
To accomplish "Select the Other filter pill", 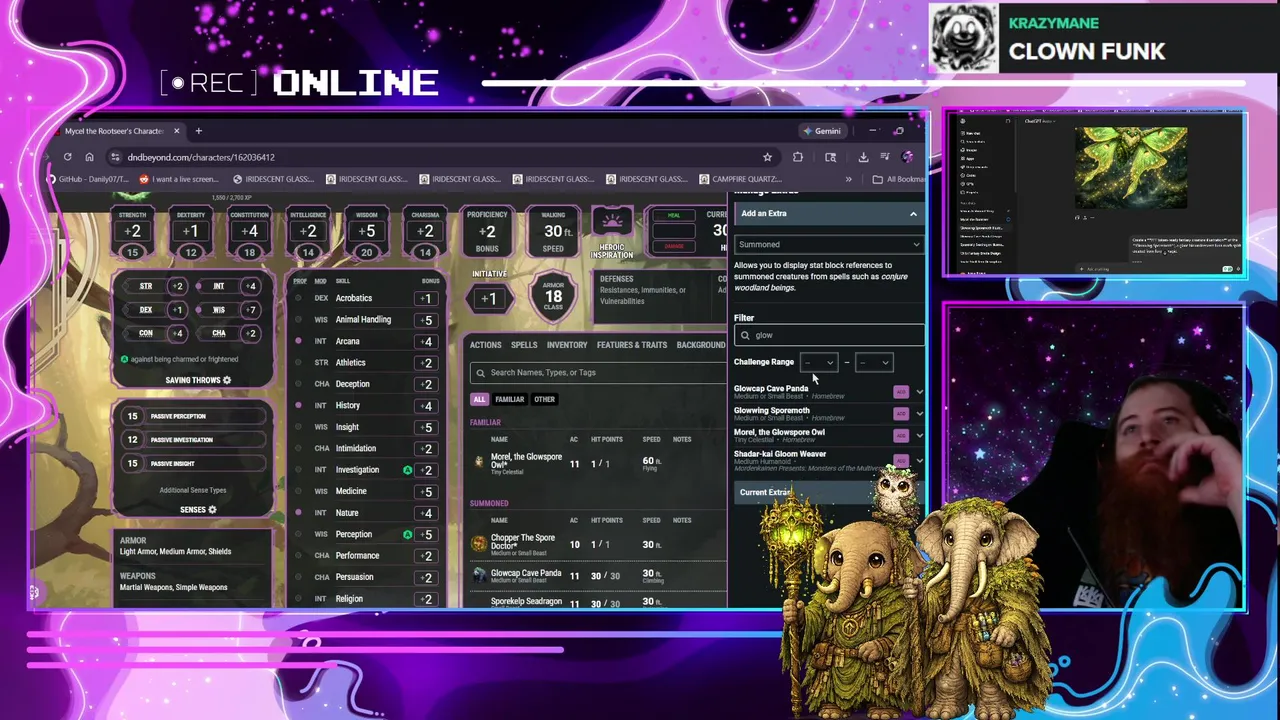I will [x=544, y=399].
